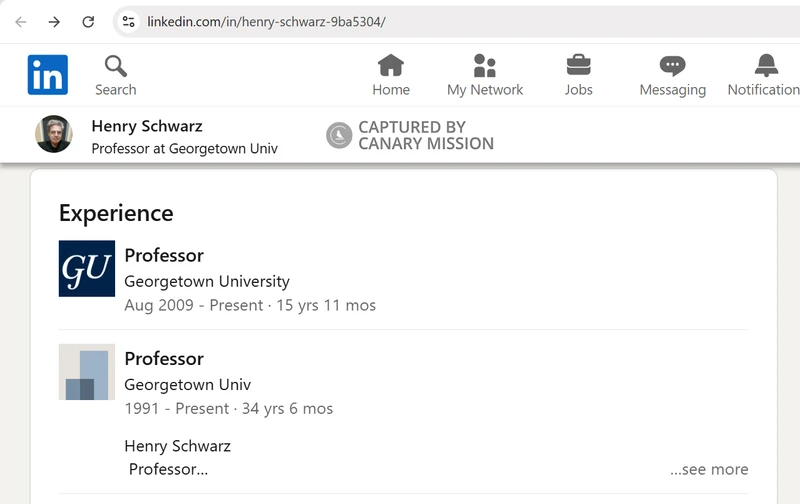This screenshot has height=504, width=800.
Task: Click '1991 - Present · 34 yrs 6 mos'
Action: tap(229, 409)
